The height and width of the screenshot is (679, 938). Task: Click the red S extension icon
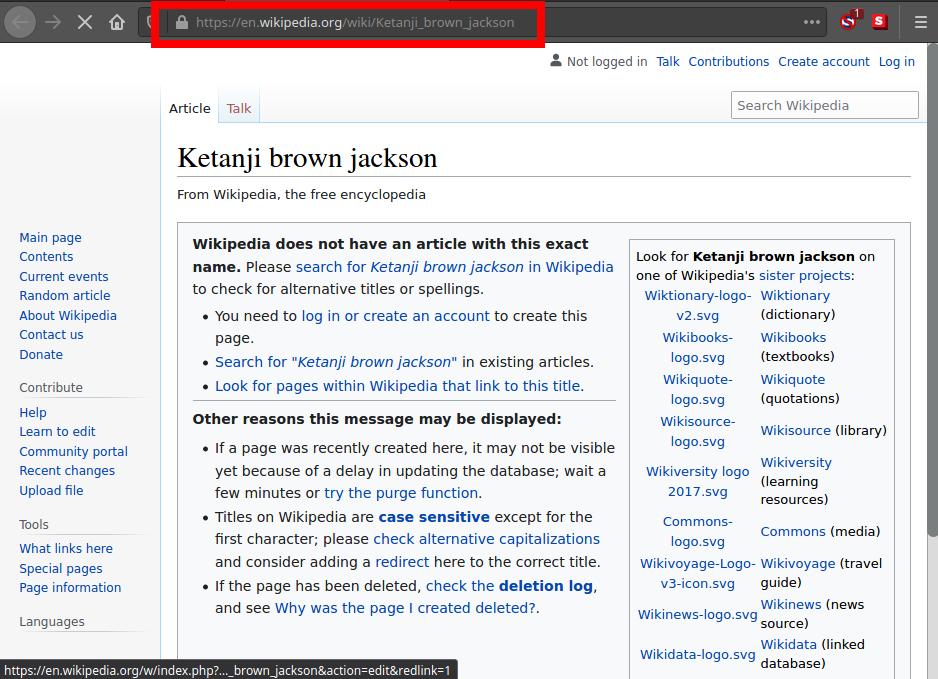(880, 22)
